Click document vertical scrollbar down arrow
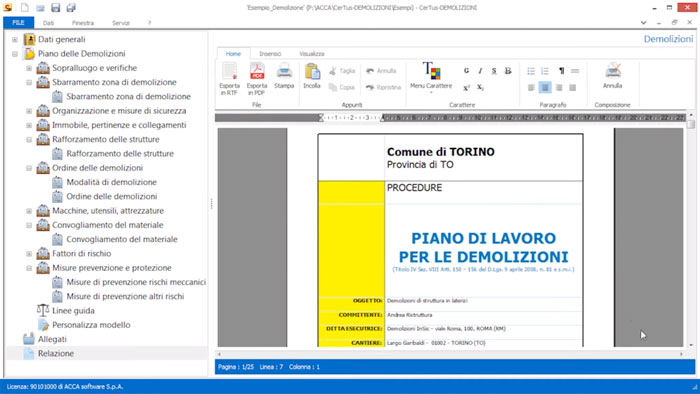Image resolution: width=700 pixels, height=394 pixels. [691, 345]
